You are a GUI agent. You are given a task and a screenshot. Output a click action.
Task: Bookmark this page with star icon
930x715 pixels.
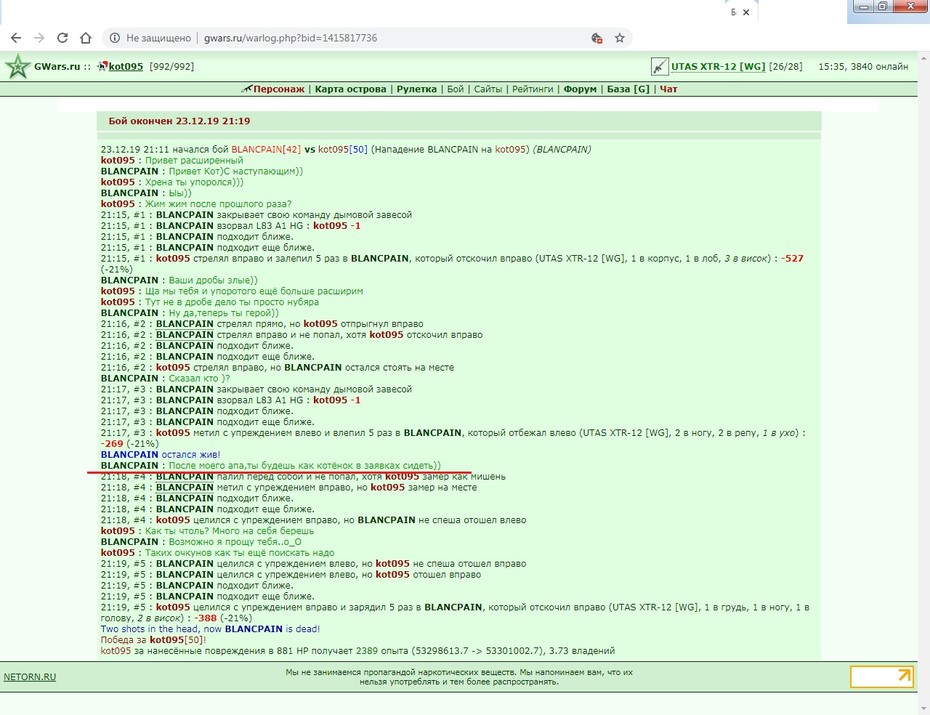coord(619,38)
